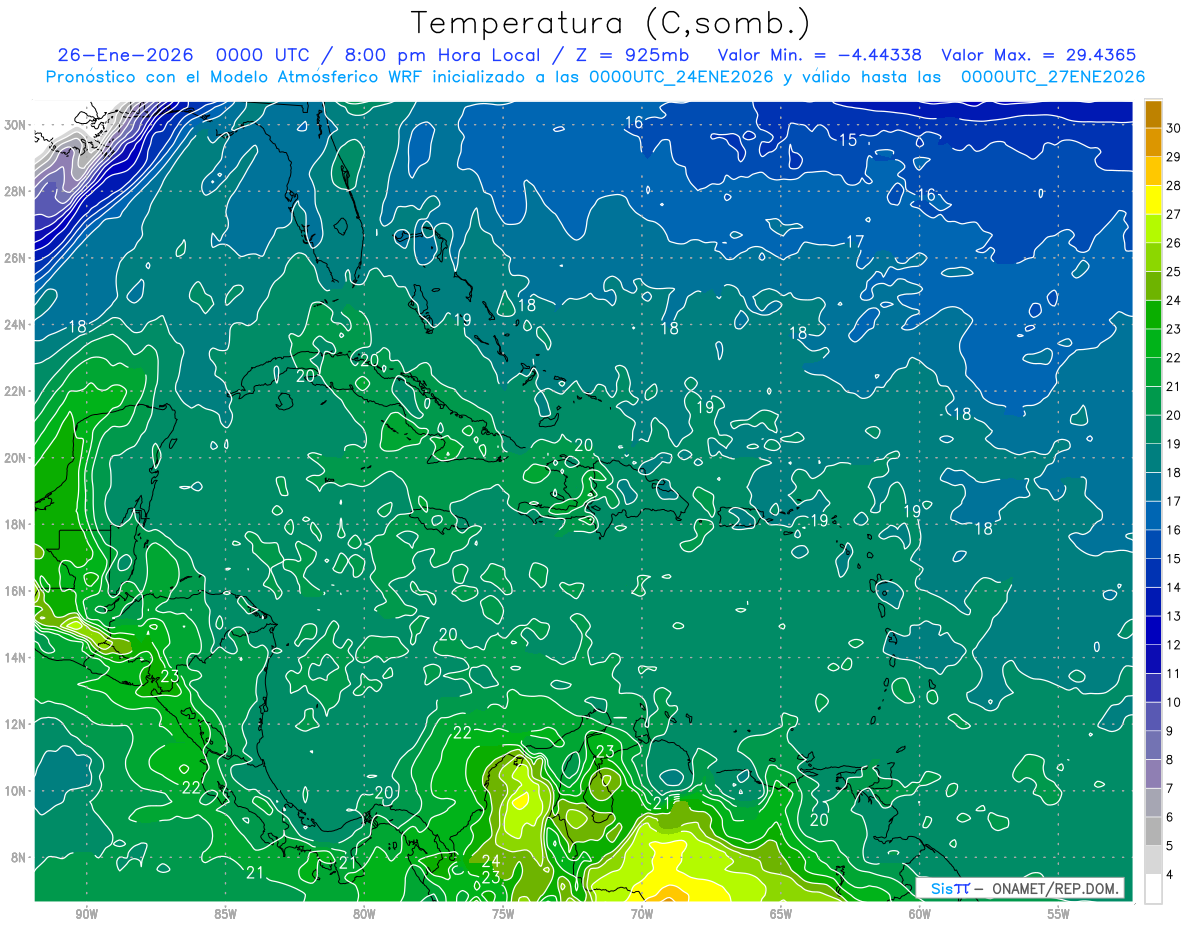Click the color scale value "25"
This screenshot has height=927, width=1200.
pos(1174,272)
